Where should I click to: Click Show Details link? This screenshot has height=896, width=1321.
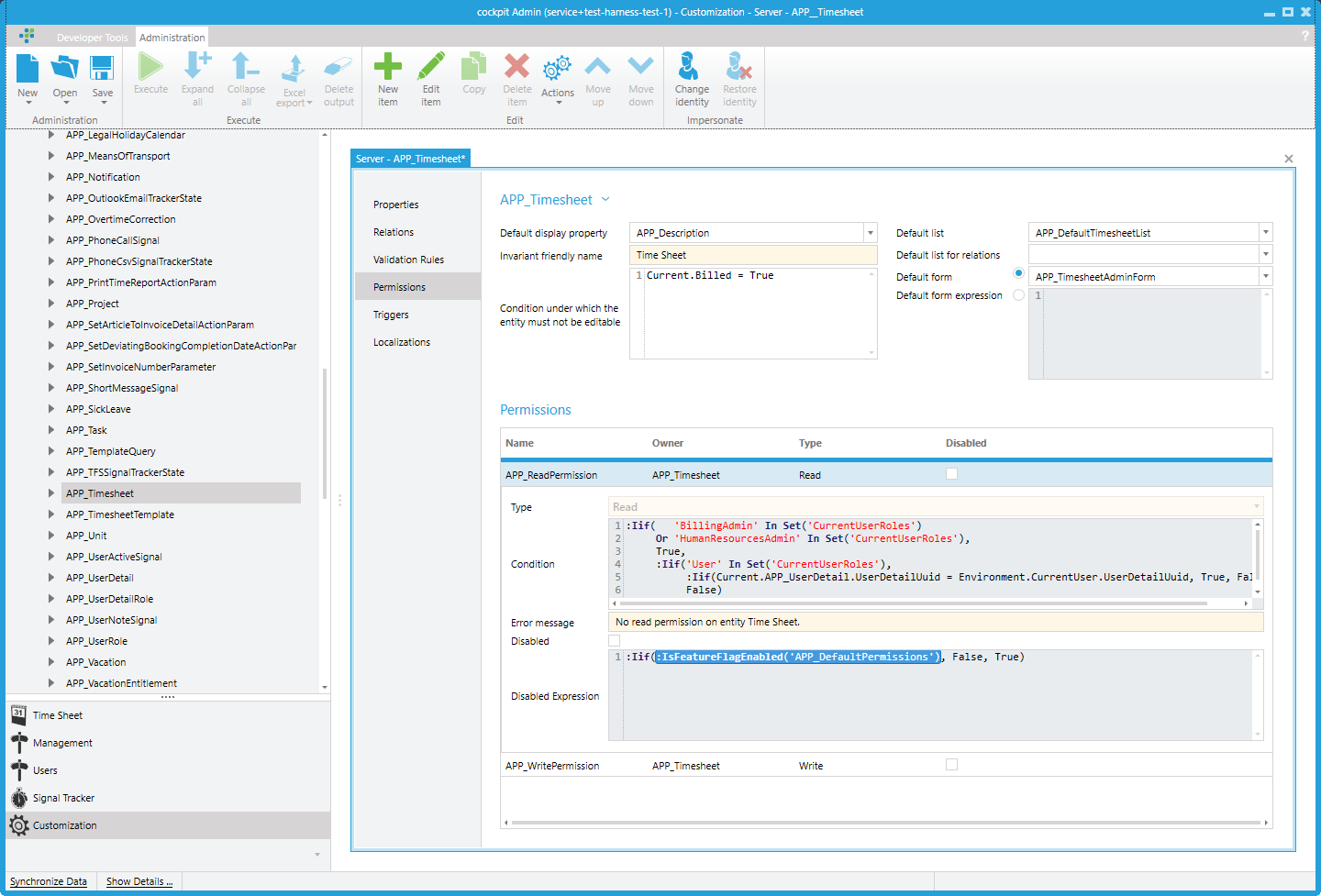(139, 881)
